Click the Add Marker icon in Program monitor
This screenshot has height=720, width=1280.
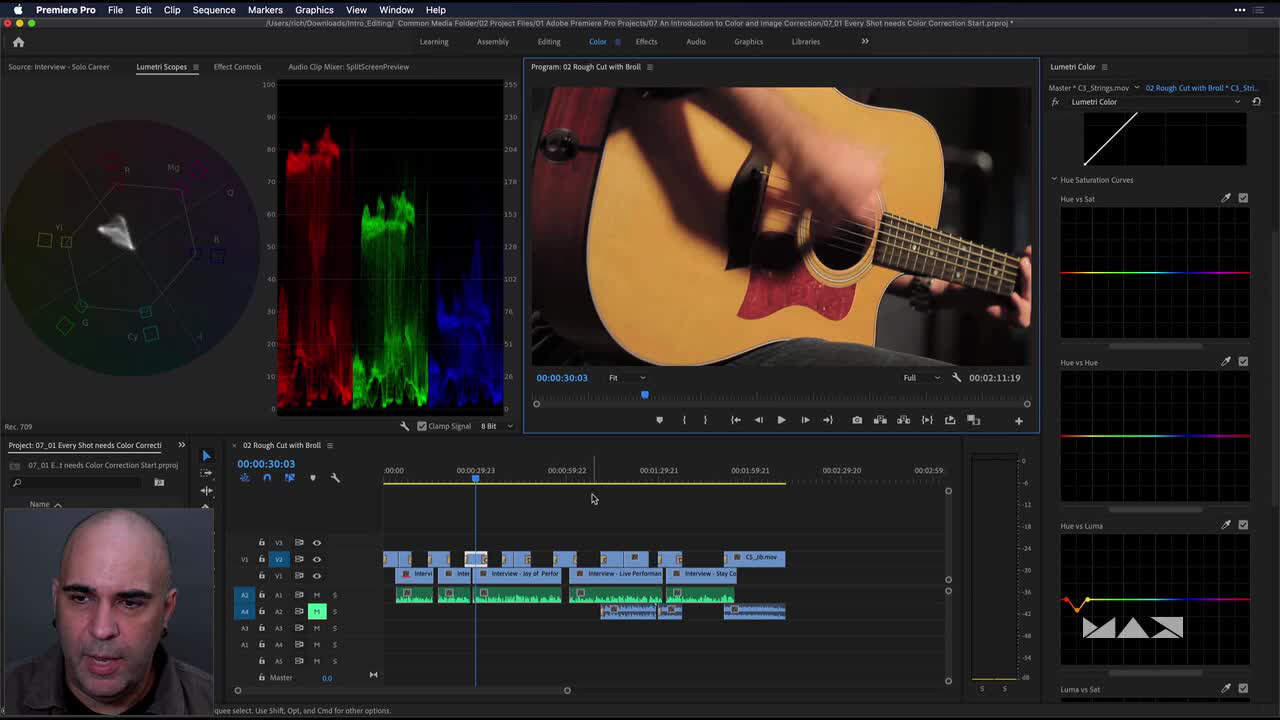tap(659, 420)
